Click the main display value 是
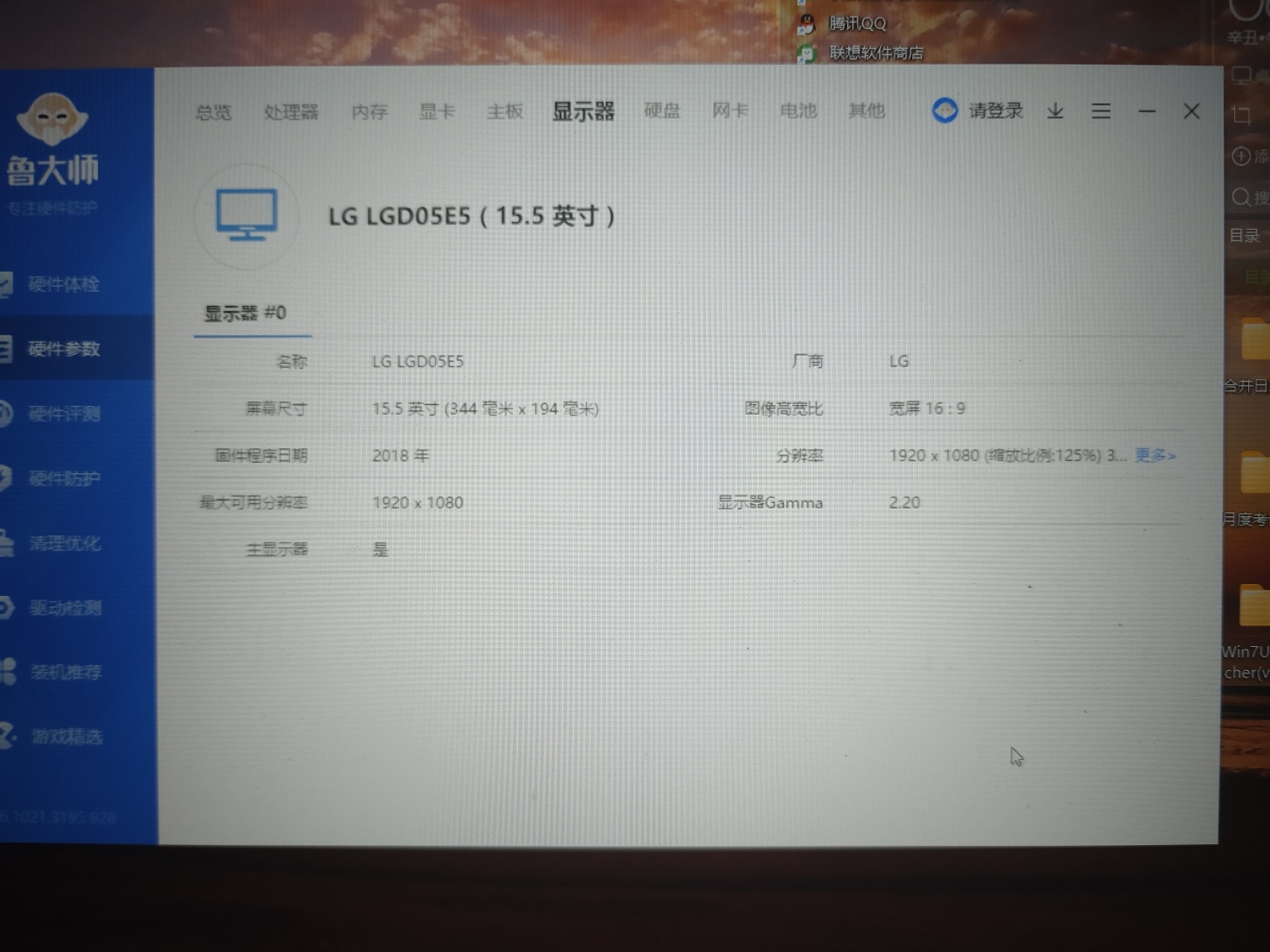1270x952 pixels. 381,550
